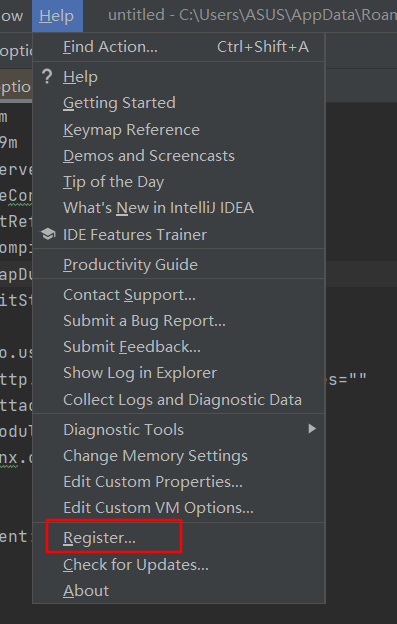Open What's New in IntelliJ IDEA

tap(179, 208)
